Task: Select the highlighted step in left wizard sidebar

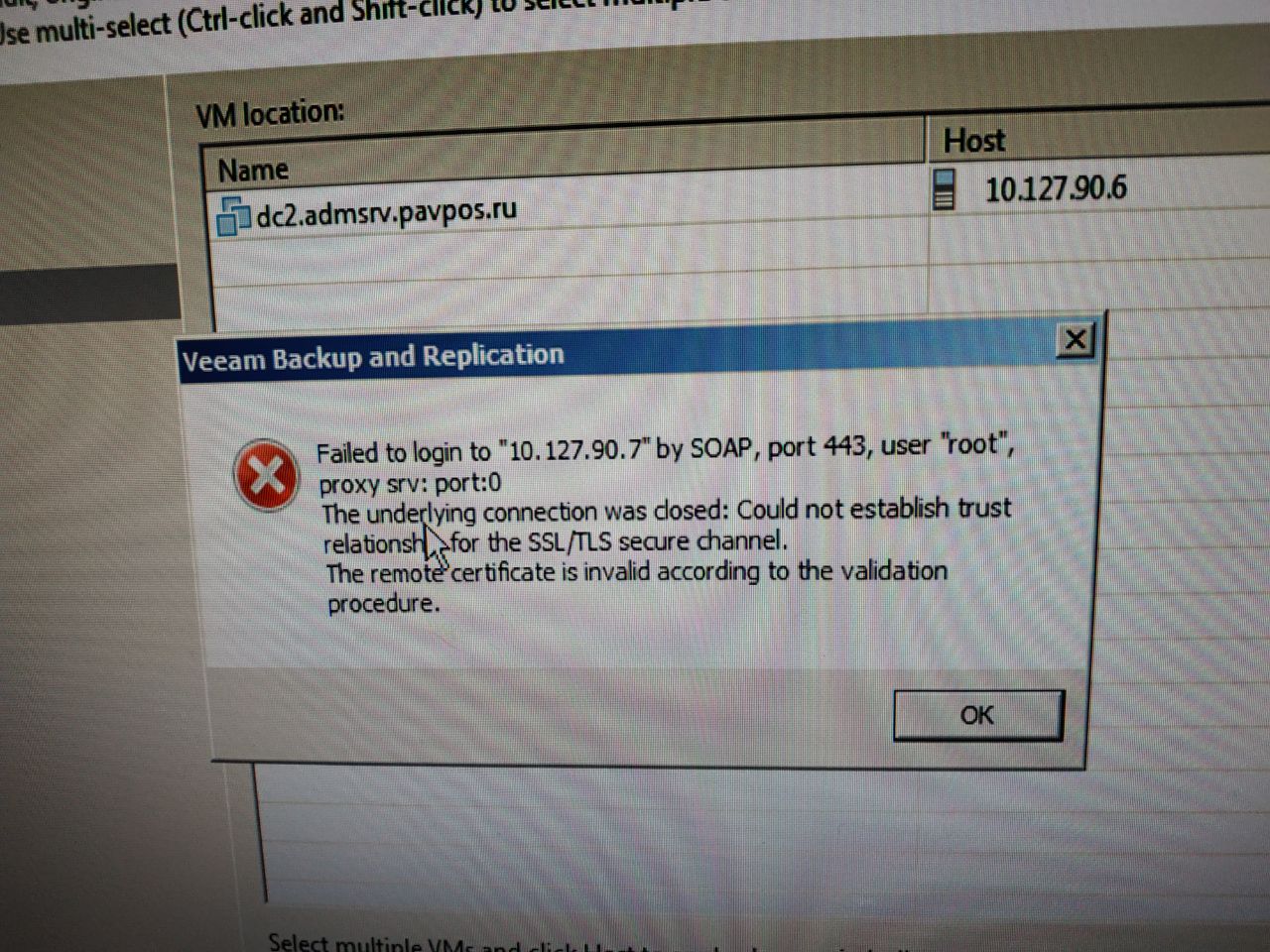Action: click(x=91, y=294)
